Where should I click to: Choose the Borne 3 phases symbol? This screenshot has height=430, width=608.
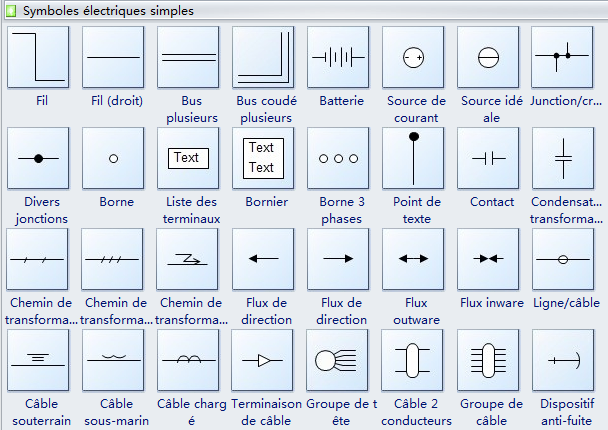click(338, 158)
